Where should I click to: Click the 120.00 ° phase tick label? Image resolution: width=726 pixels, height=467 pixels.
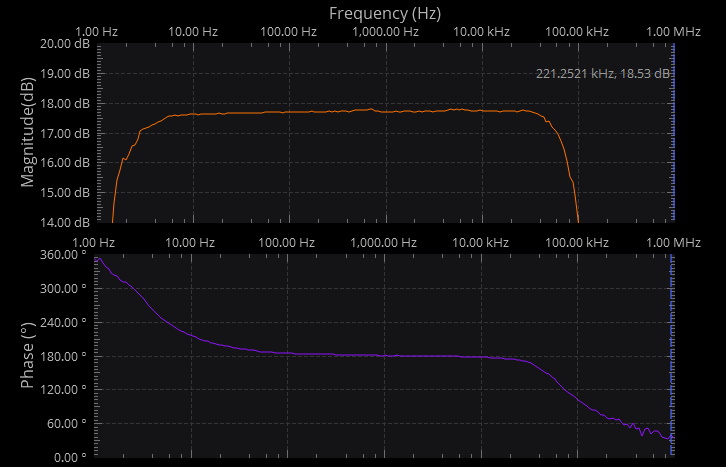click(63, 390)
